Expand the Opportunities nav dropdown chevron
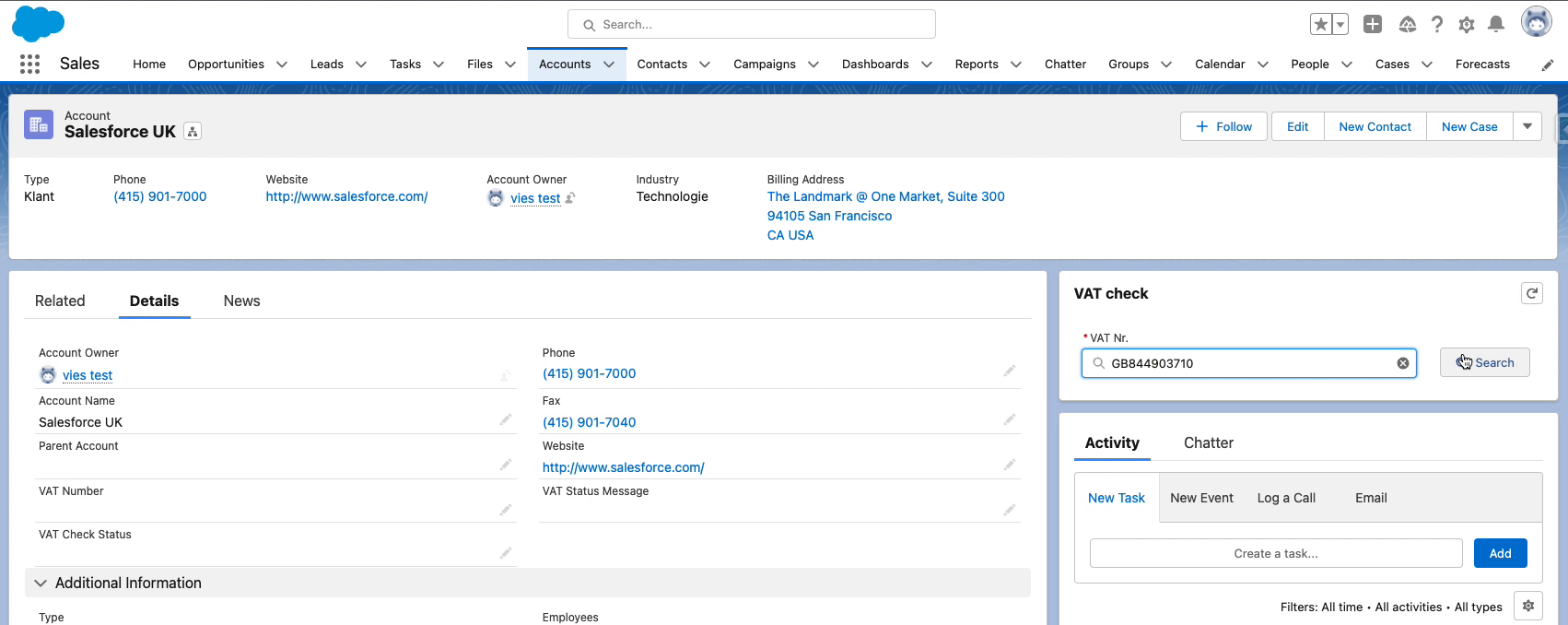Viewport: 1568px width, 625px height. (x=282, y=65)
